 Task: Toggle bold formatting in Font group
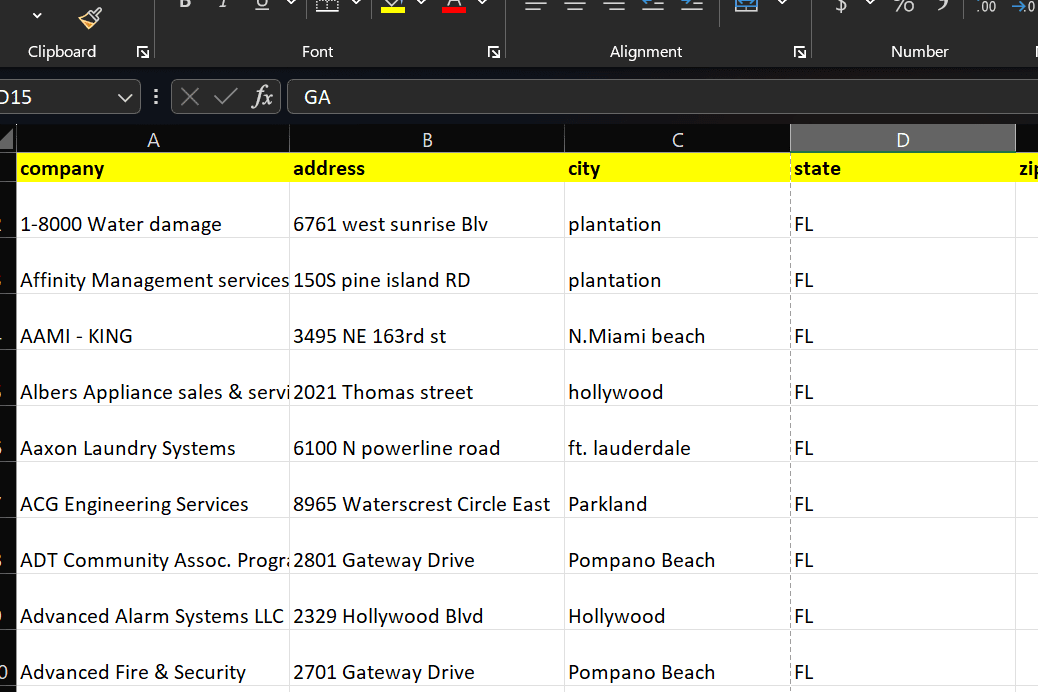click(x=185, y=4)
